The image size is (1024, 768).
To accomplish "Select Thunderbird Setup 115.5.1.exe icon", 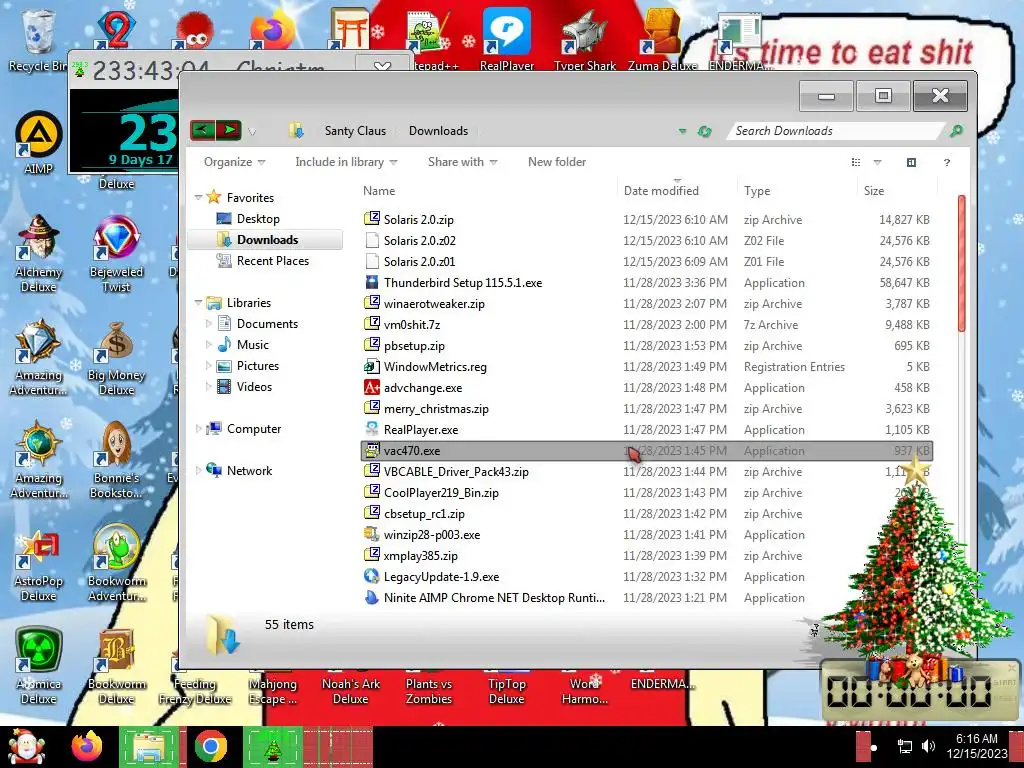I will [372, 282].
